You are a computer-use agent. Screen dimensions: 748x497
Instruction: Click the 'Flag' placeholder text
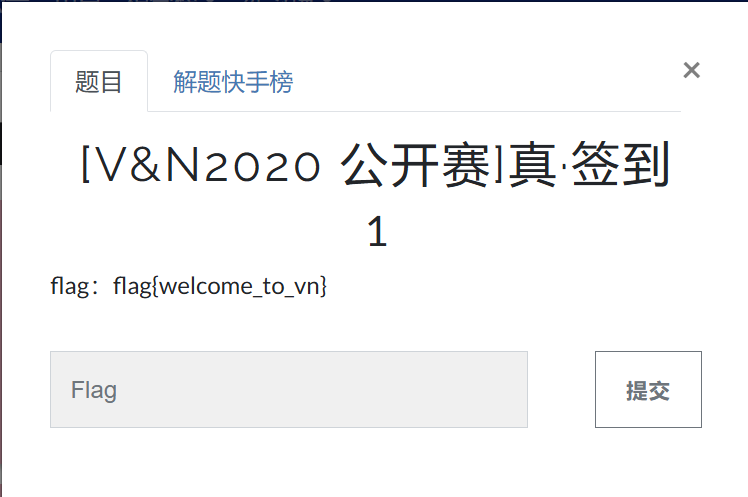(94, 390)
